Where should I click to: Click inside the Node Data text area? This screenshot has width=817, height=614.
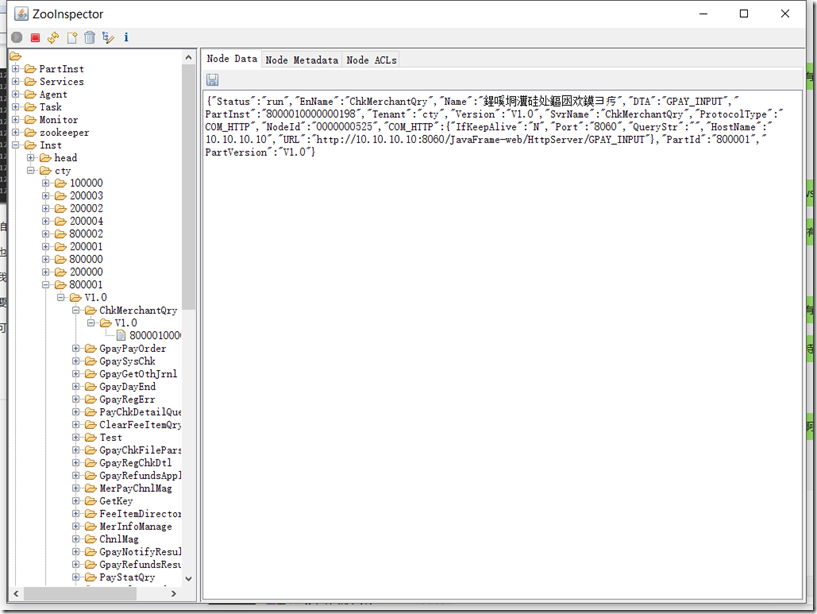tap(480, 300)
